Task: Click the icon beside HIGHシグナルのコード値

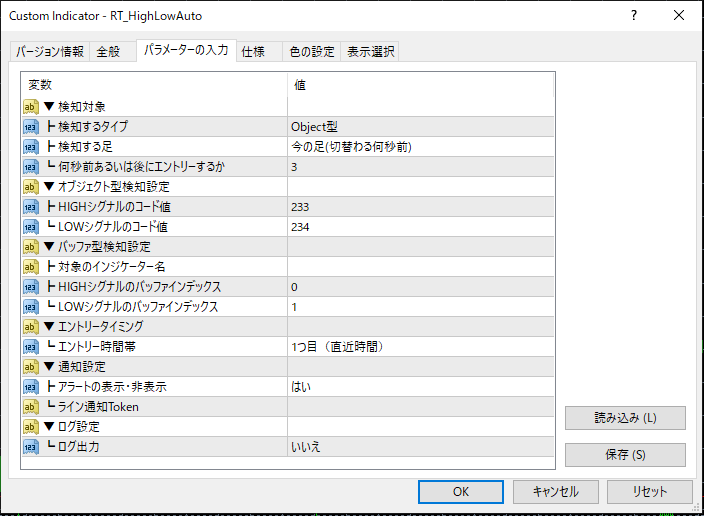Action: 31,206
